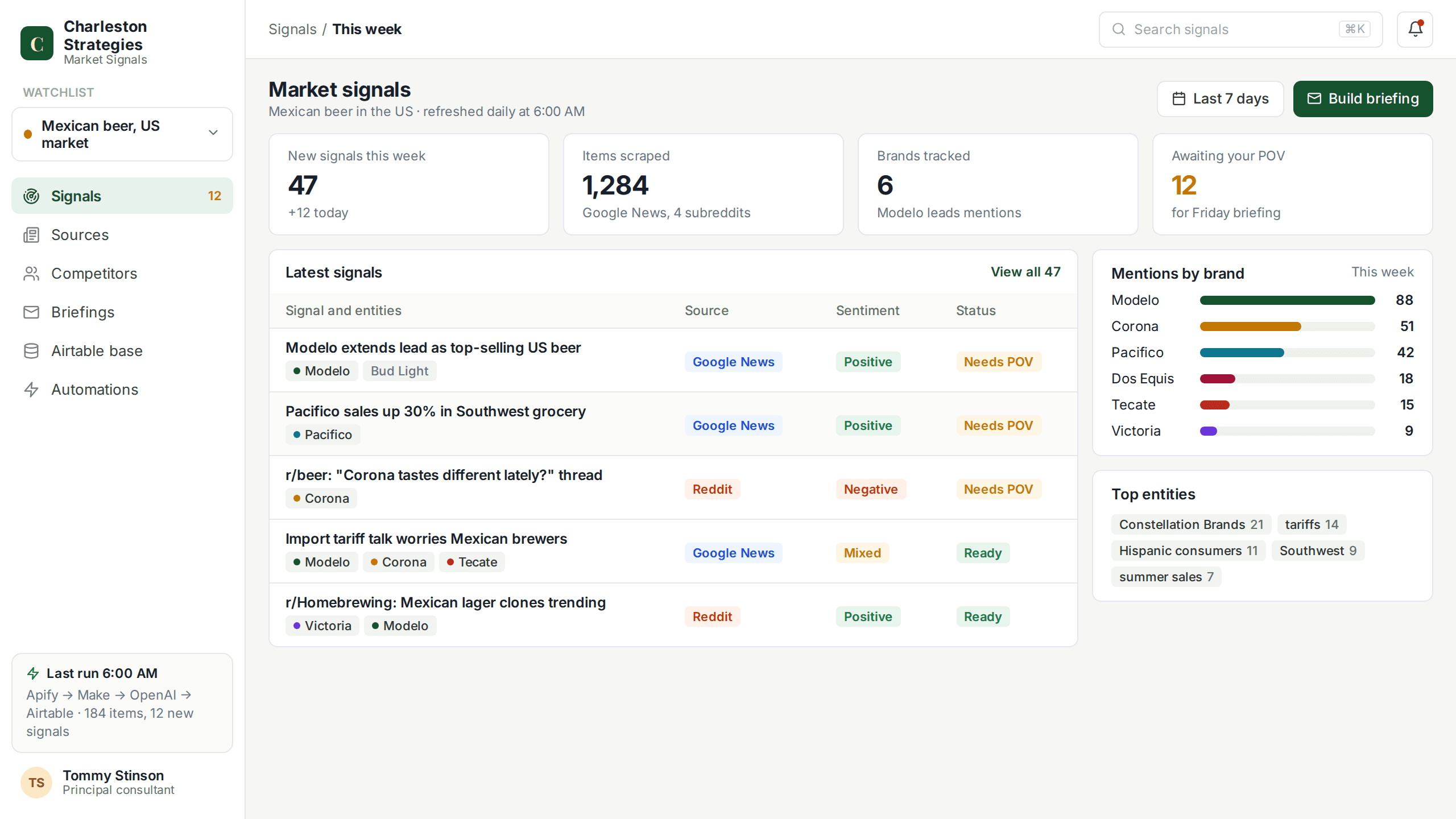Click the Build briefing button
This screenshot has width=1456, height=819.
pos(1363,99)
